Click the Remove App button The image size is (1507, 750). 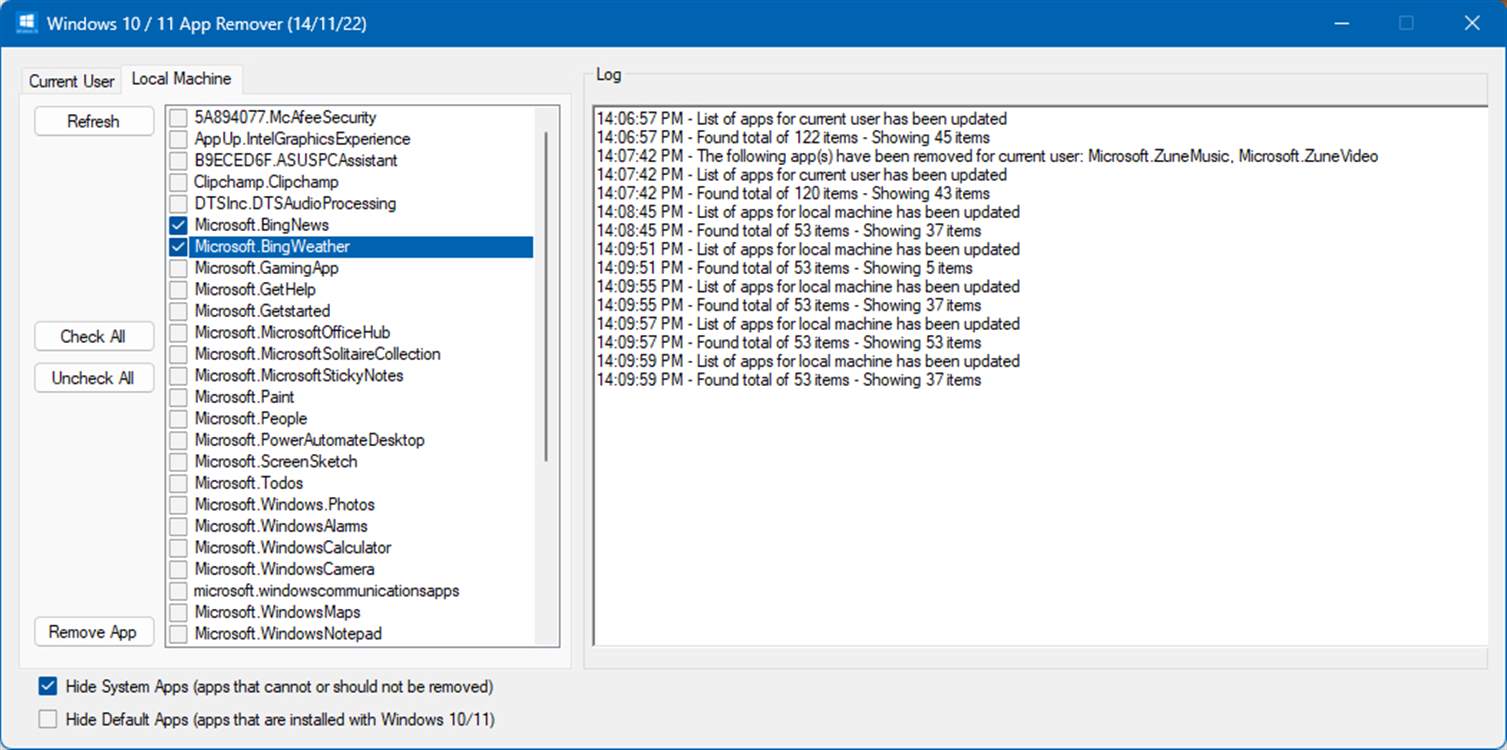[94, 632]
